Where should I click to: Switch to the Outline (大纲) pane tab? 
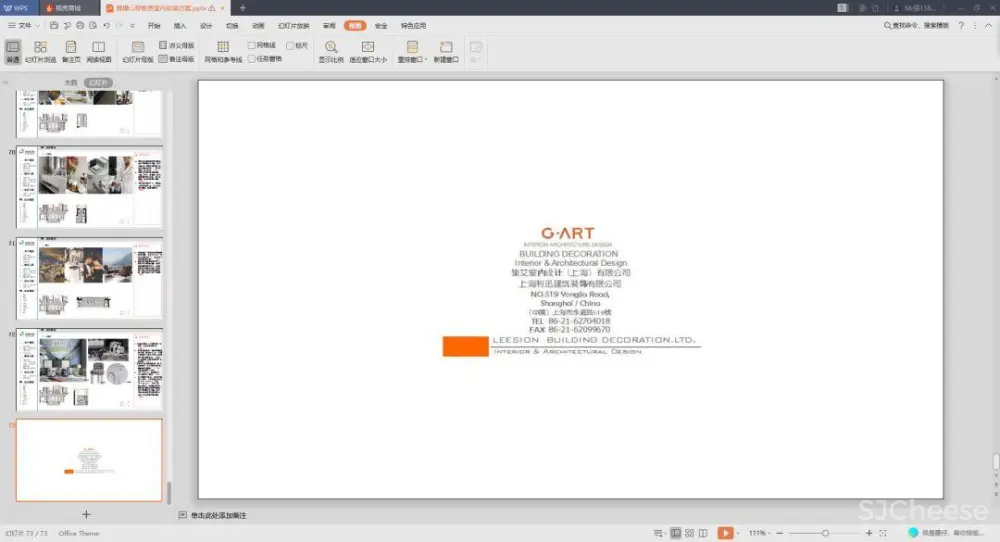tap(70, 83)
